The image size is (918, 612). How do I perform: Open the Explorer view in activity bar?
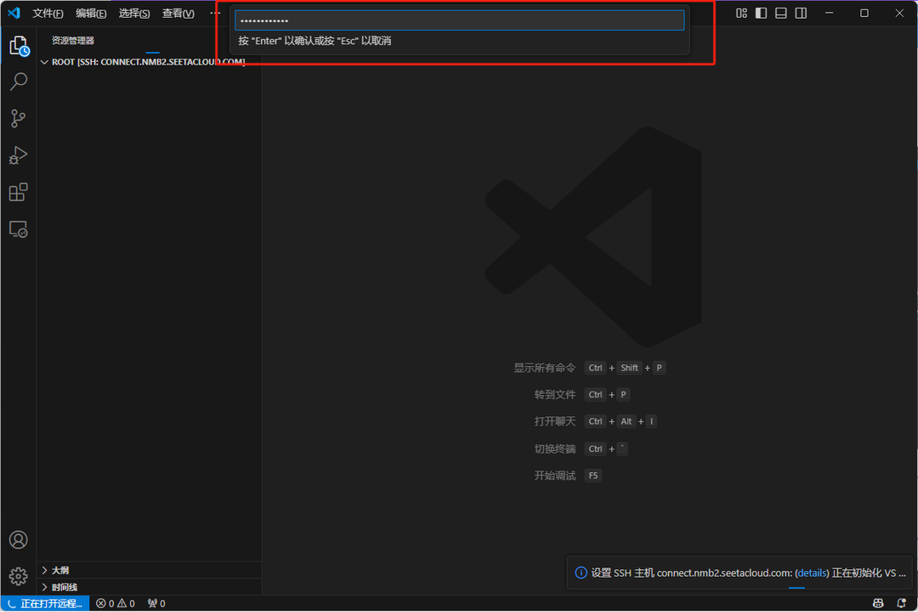point(19,46)
